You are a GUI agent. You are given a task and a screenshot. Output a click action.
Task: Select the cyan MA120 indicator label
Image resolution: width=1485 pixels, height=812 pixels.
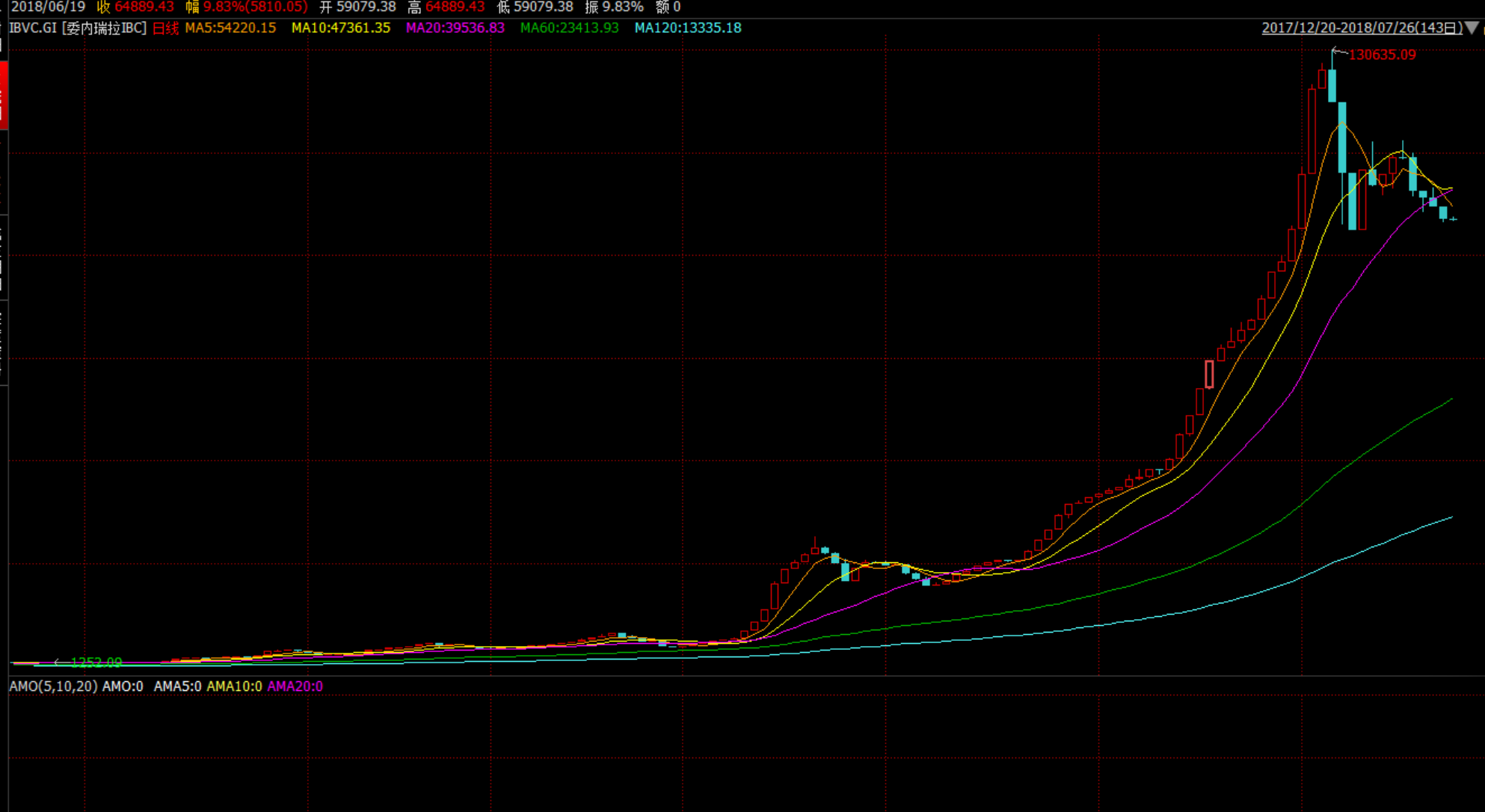[687, 28]
